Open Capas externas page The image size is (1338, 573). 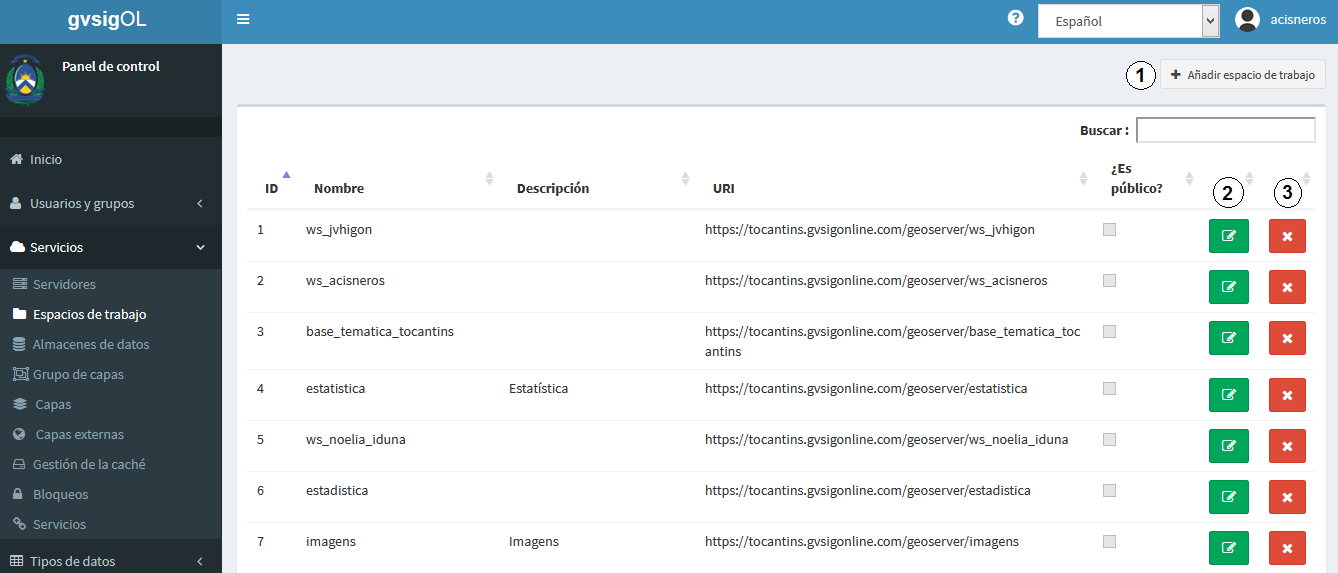pos(80,434)
